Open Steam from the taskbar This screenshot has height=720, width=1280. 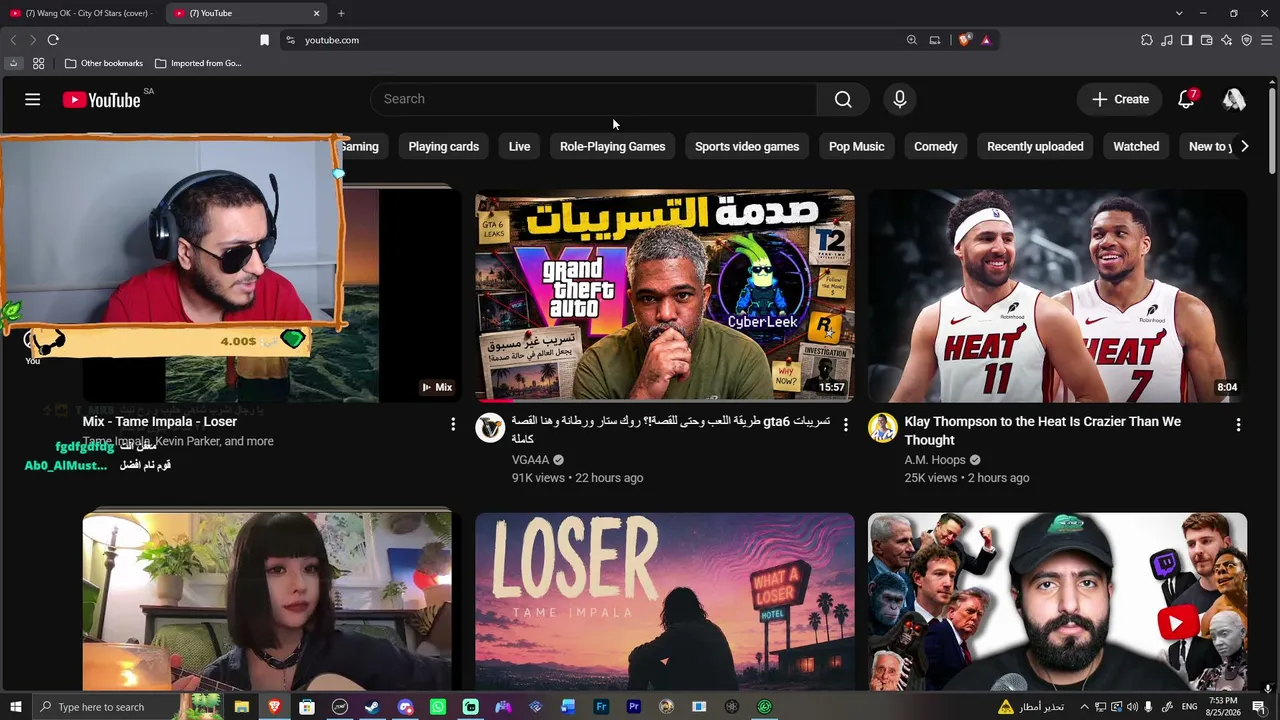(372, 707)
